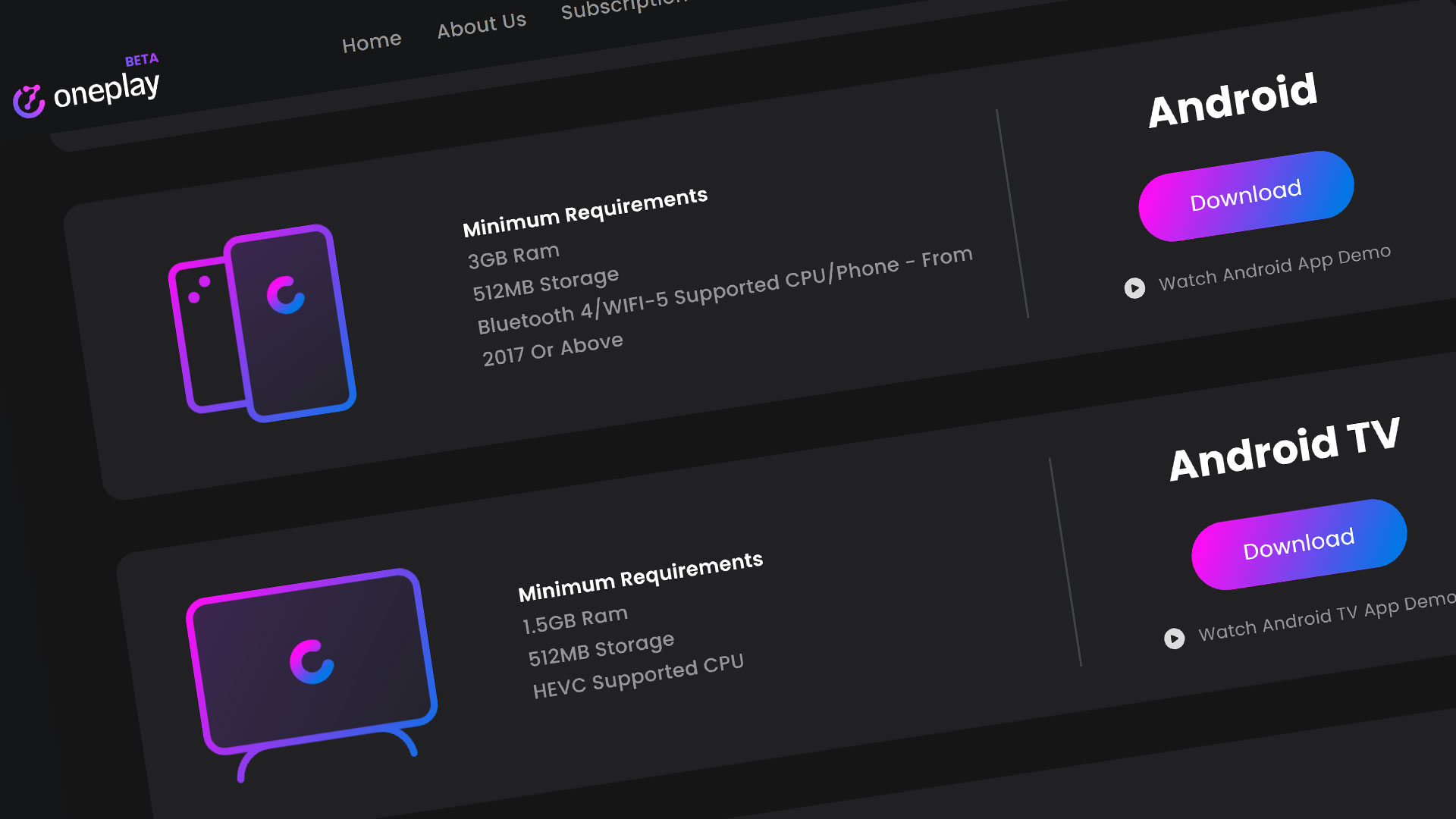Click play icon beside Android App Demo
This screenshot has height=819, width=1456.
(1134, 288)
